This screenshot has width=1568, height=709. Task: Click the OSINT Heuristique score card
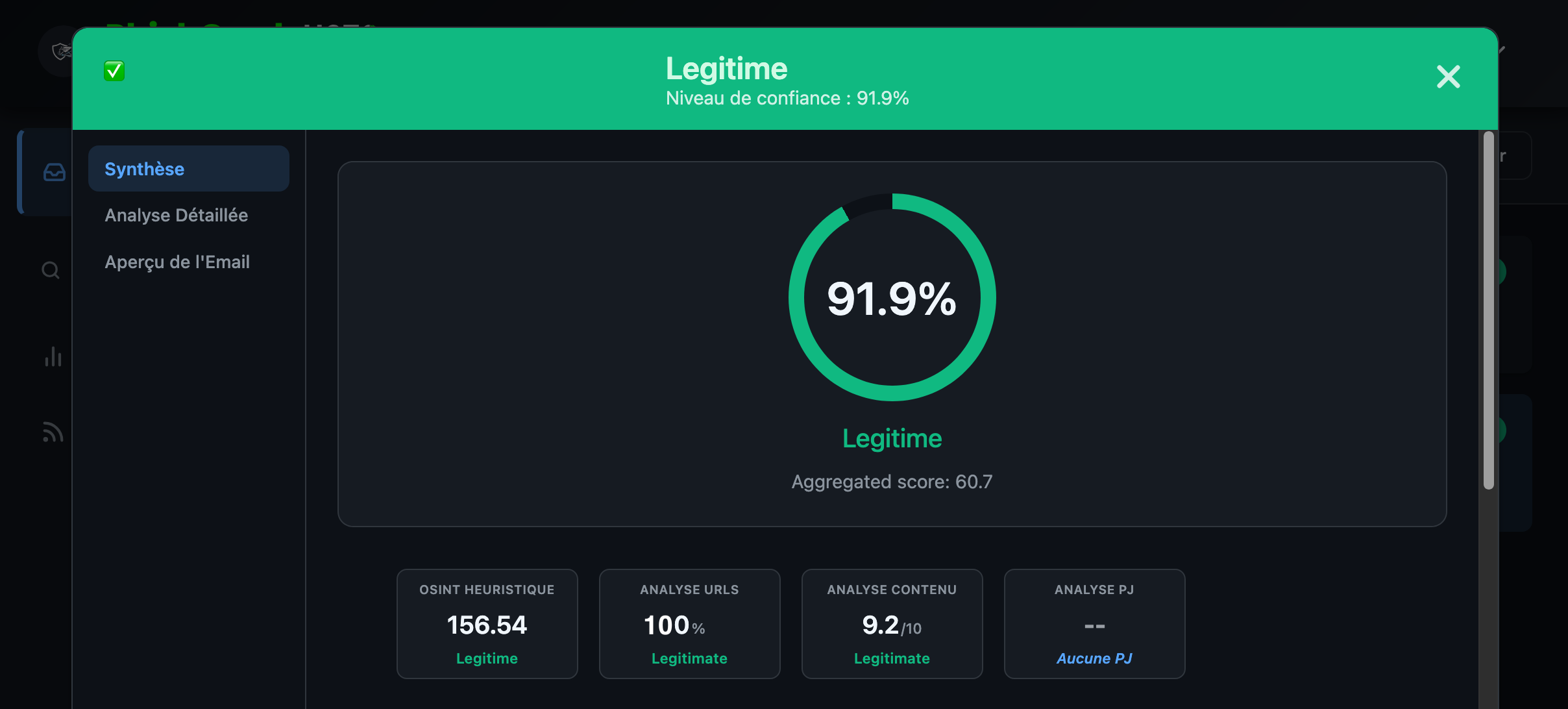[x=487, y=624]
